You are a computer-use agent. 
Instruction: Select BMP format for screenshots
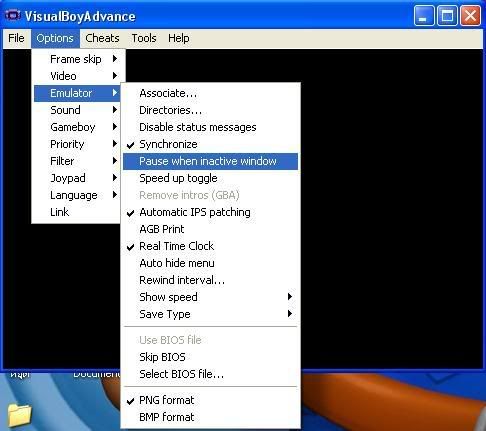click(210, 417)
